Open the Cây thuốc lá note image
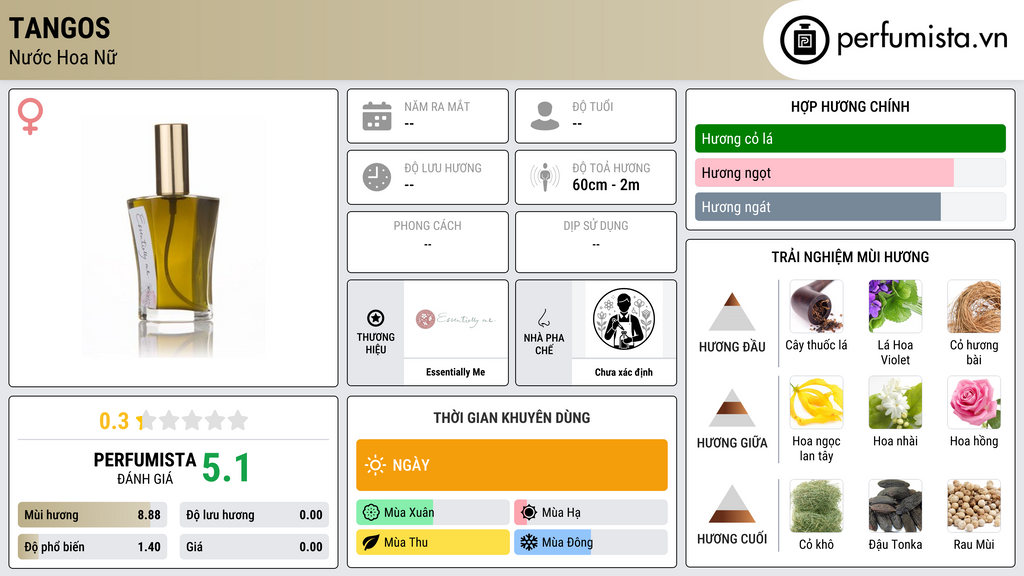Viewport: 1024px width, 576px height. point(816,306)
